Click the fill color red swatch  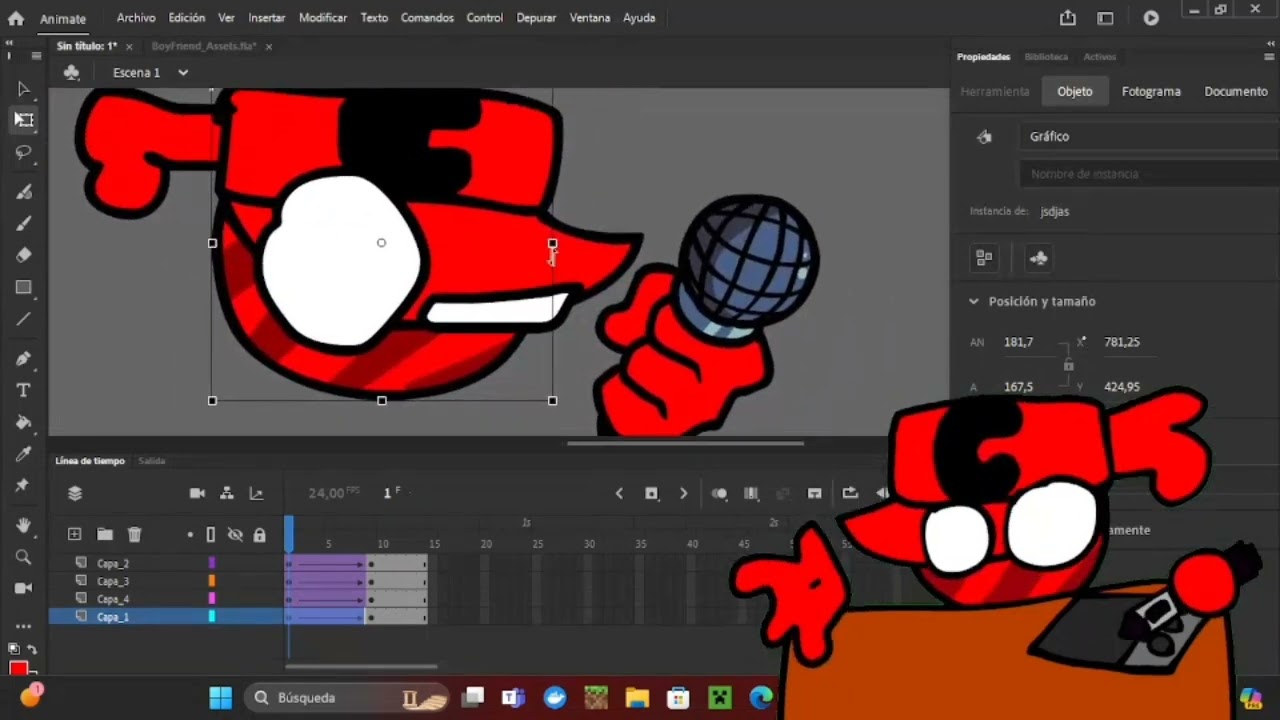pyautogui.click(x=18, y=670)
